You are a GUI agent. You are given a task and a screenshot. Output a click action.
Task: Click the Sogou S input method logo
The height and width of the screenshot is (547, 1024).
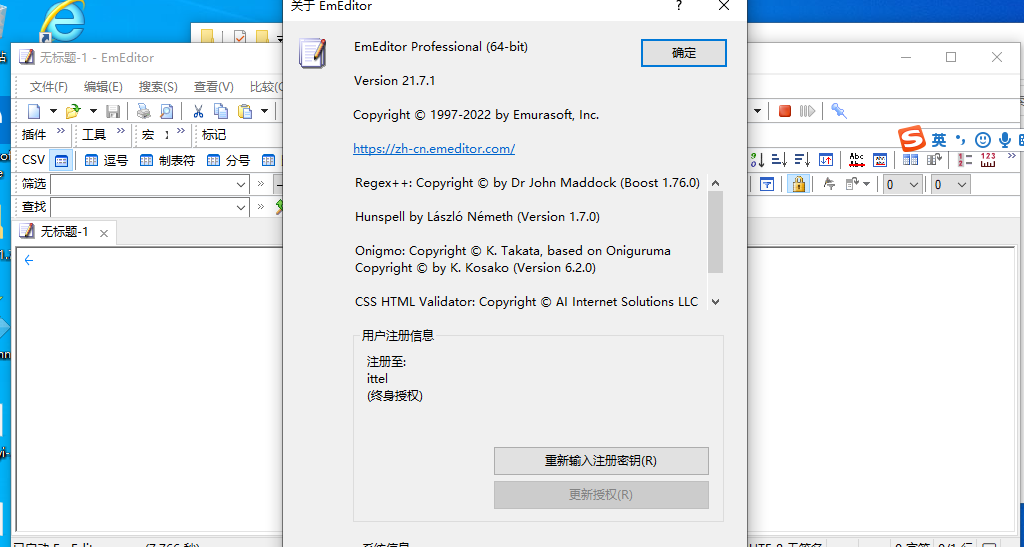(912, 139)
